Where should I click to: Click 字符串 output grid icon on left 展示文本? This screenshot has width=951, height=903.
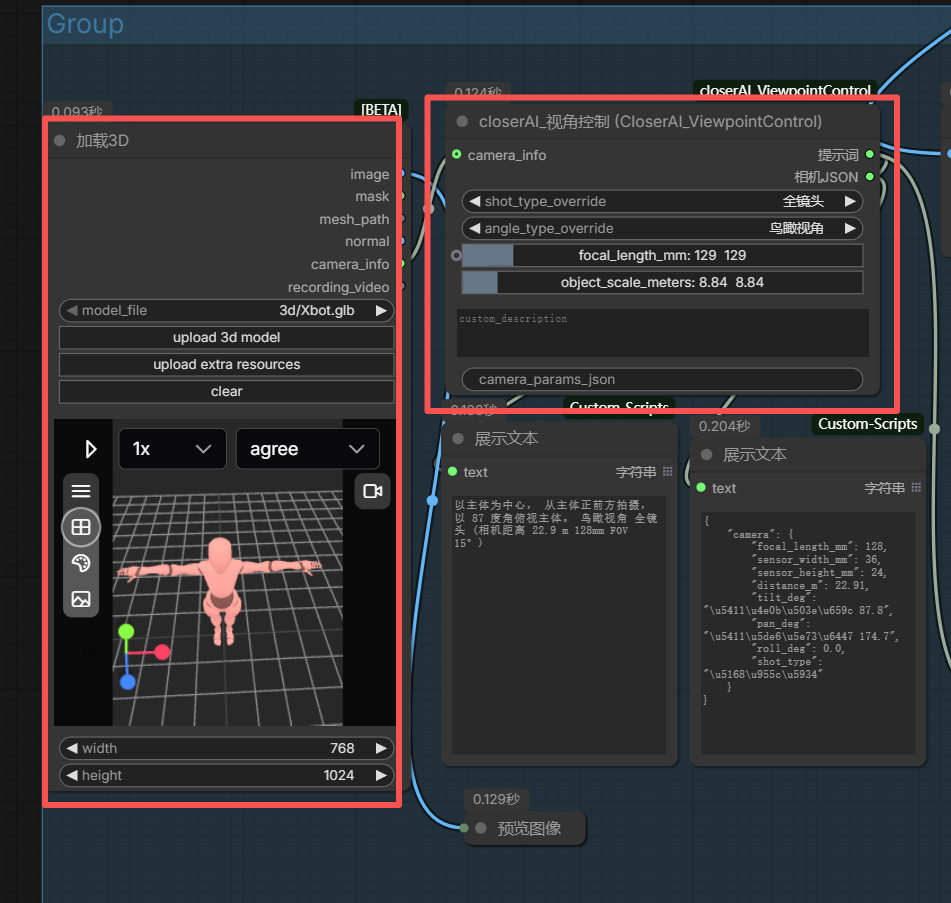668,472
